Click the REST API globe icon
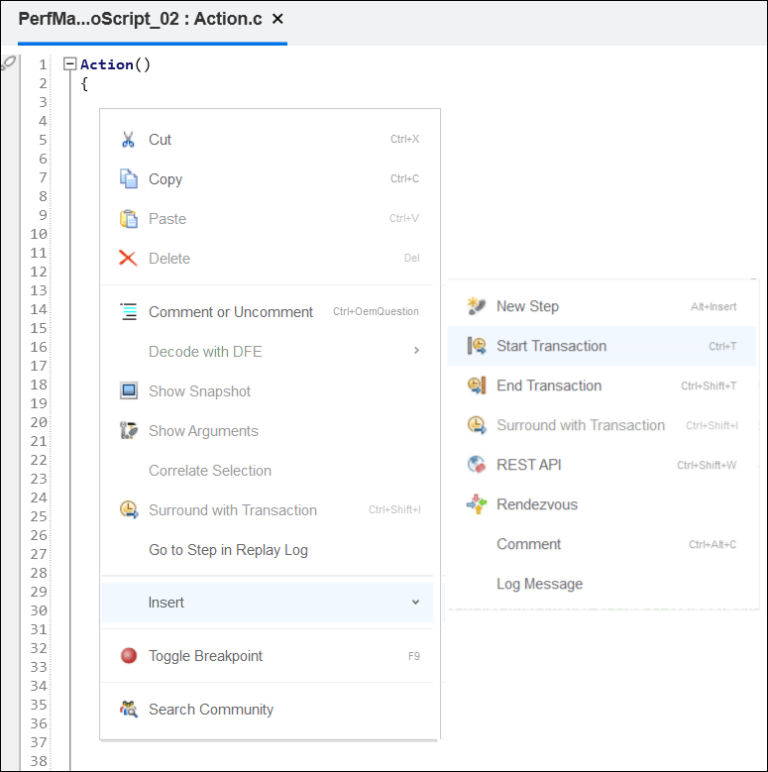This screenshot has height=772, width=768. coord(476,465)
